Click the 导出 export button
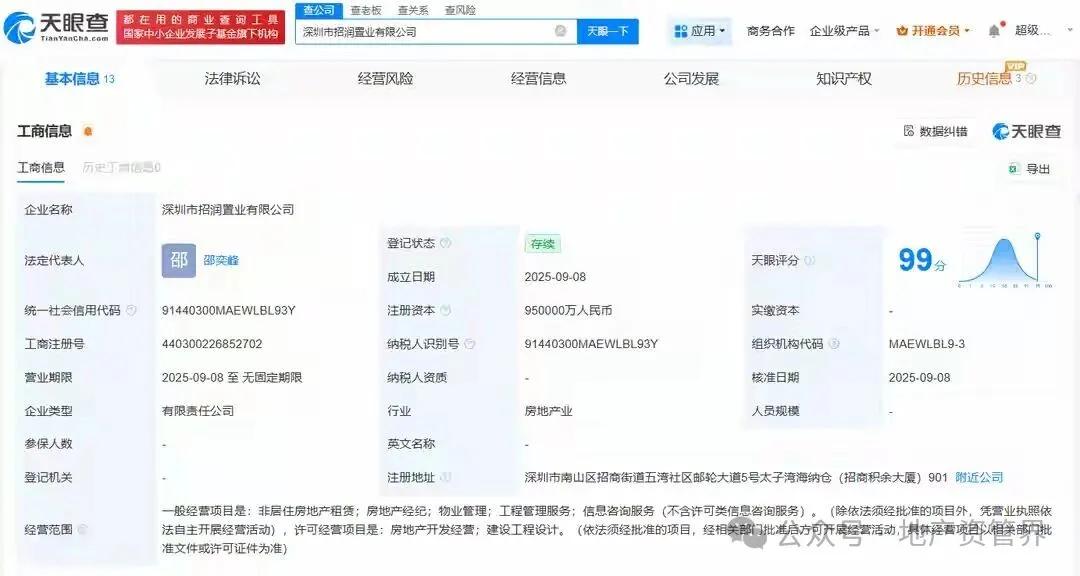Image resolution: width=1080 pixels, height=576 pixels. click(1029, 169)
